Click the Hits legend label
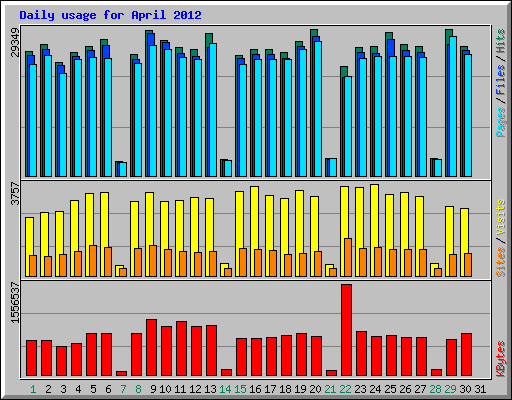This screenshot has height=400, width=512. pyautogui.click(x=501, y=41)
